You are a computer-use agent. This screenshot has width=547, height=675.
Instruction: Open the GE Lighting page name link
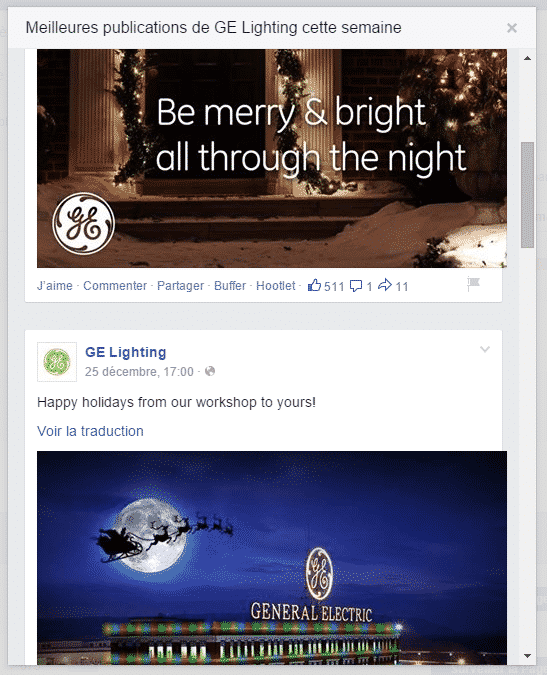tap(126, 352)
